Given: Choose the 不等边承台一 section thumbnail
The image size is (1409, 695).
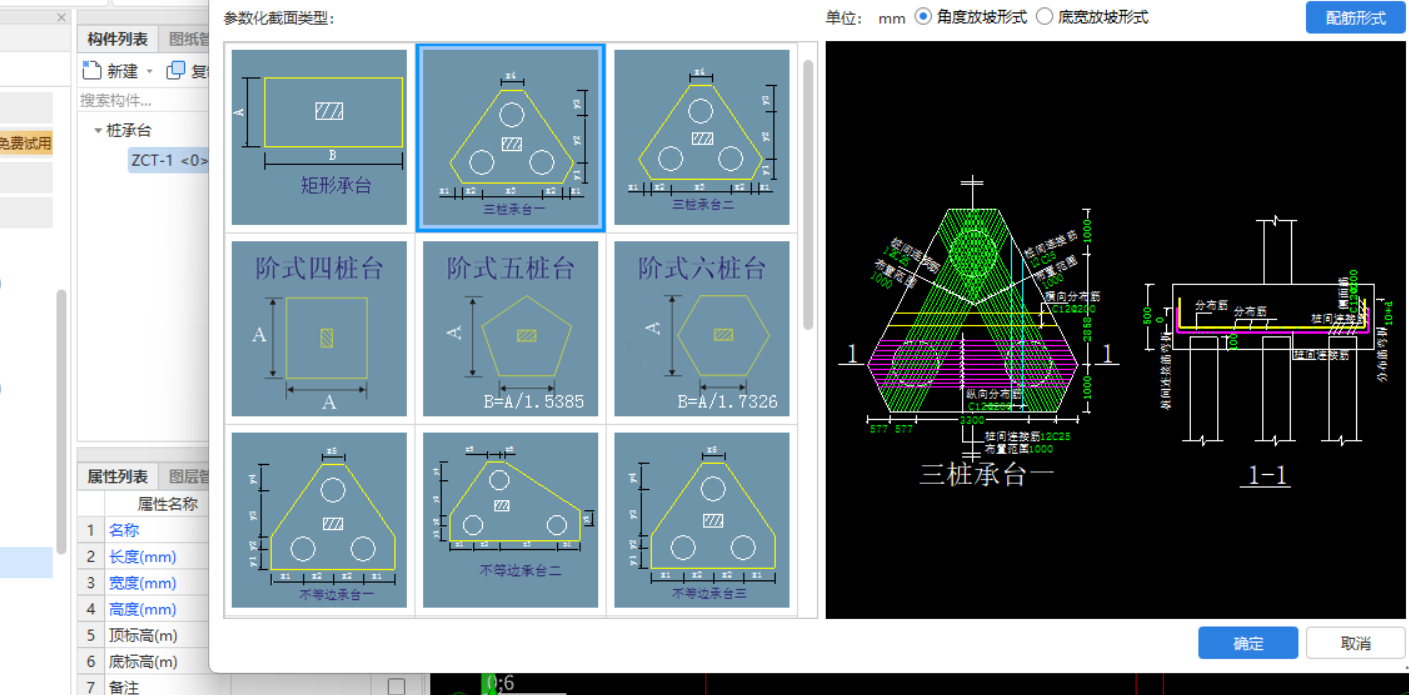Looking at the screenshot, I should click(319, 520).
